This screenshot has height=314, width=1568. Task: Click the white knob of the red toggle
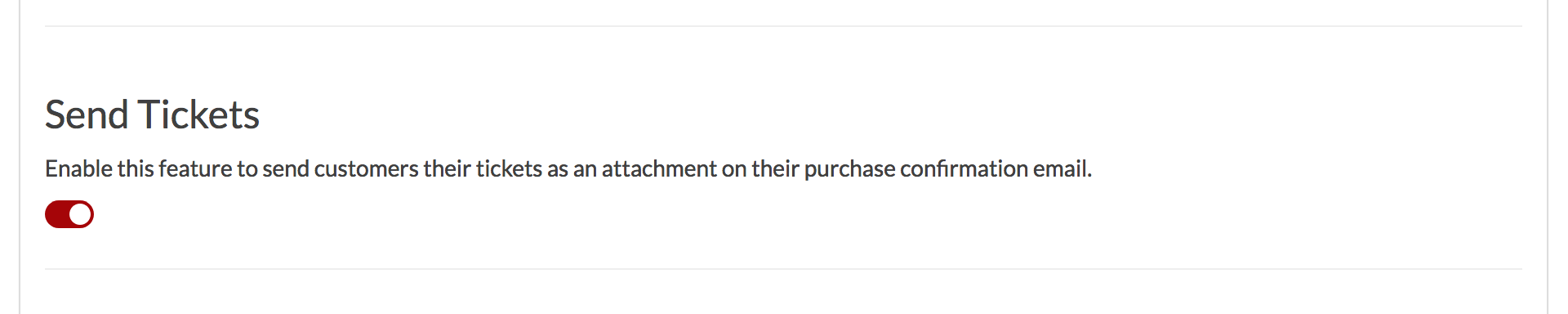pyautogui.click(x=80, y=214)
